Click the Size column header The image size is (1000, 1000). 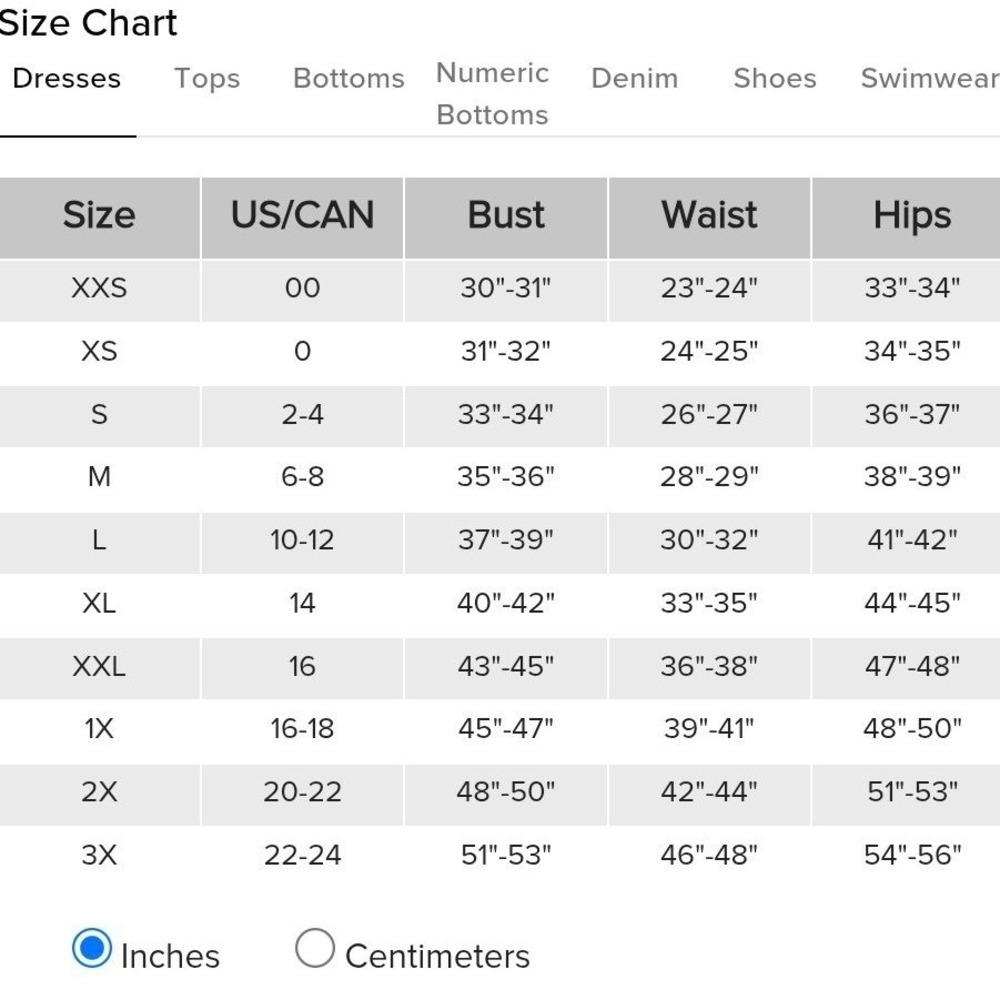pos(99,215)
